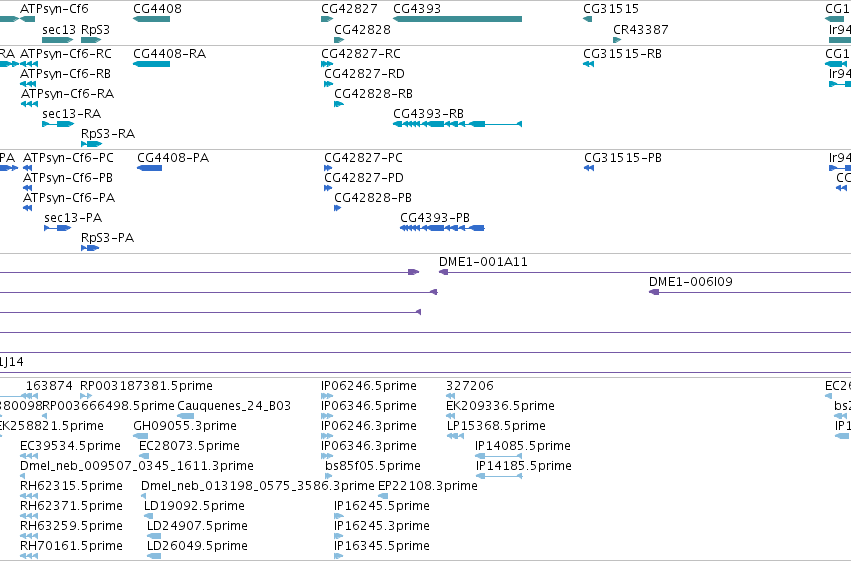This screenshot has width=851, height=561.
Task: Select transcript ATPsyn-Cf6-RC label
Action: point(66,54)
